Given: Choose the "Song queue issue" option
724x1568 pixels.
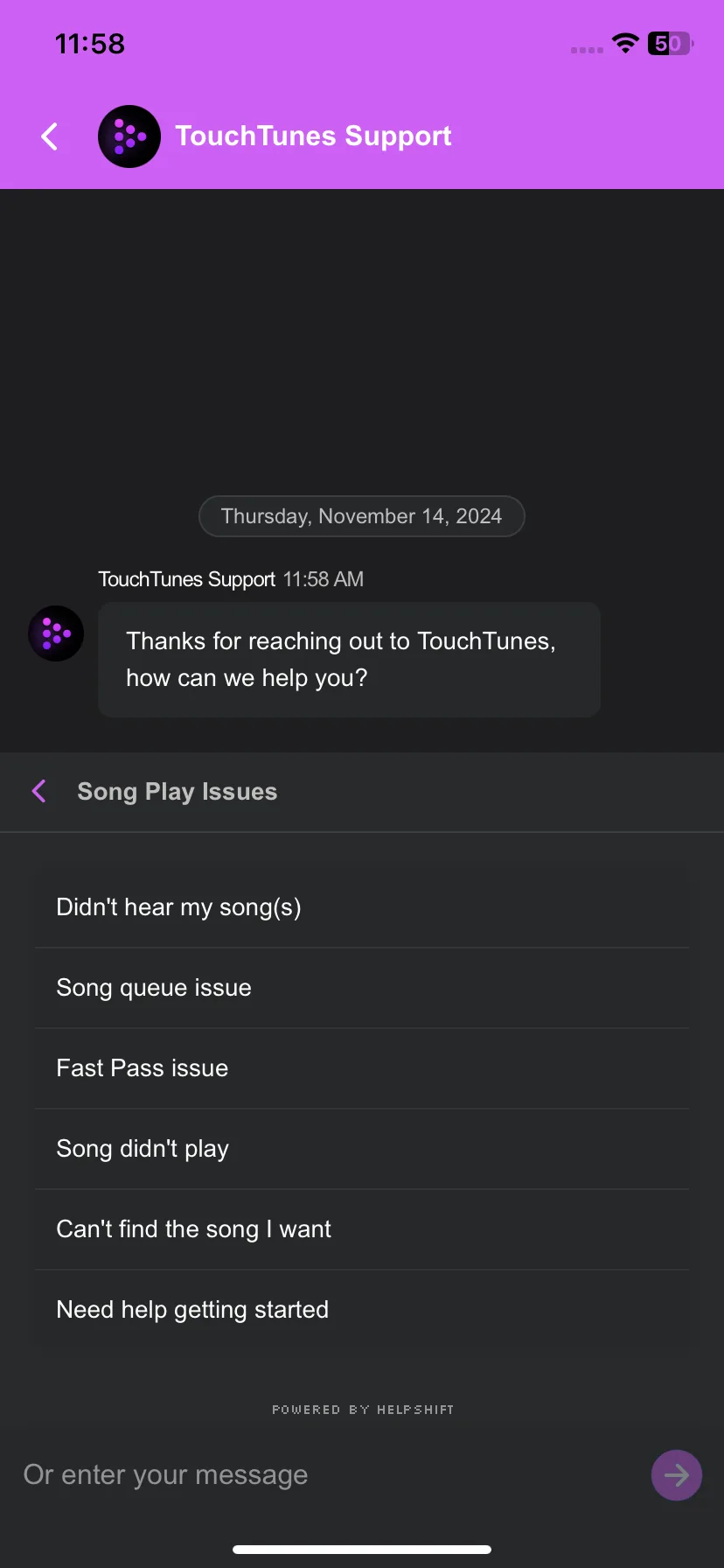Looking at the screenshot, I should (x=362, y=988).
